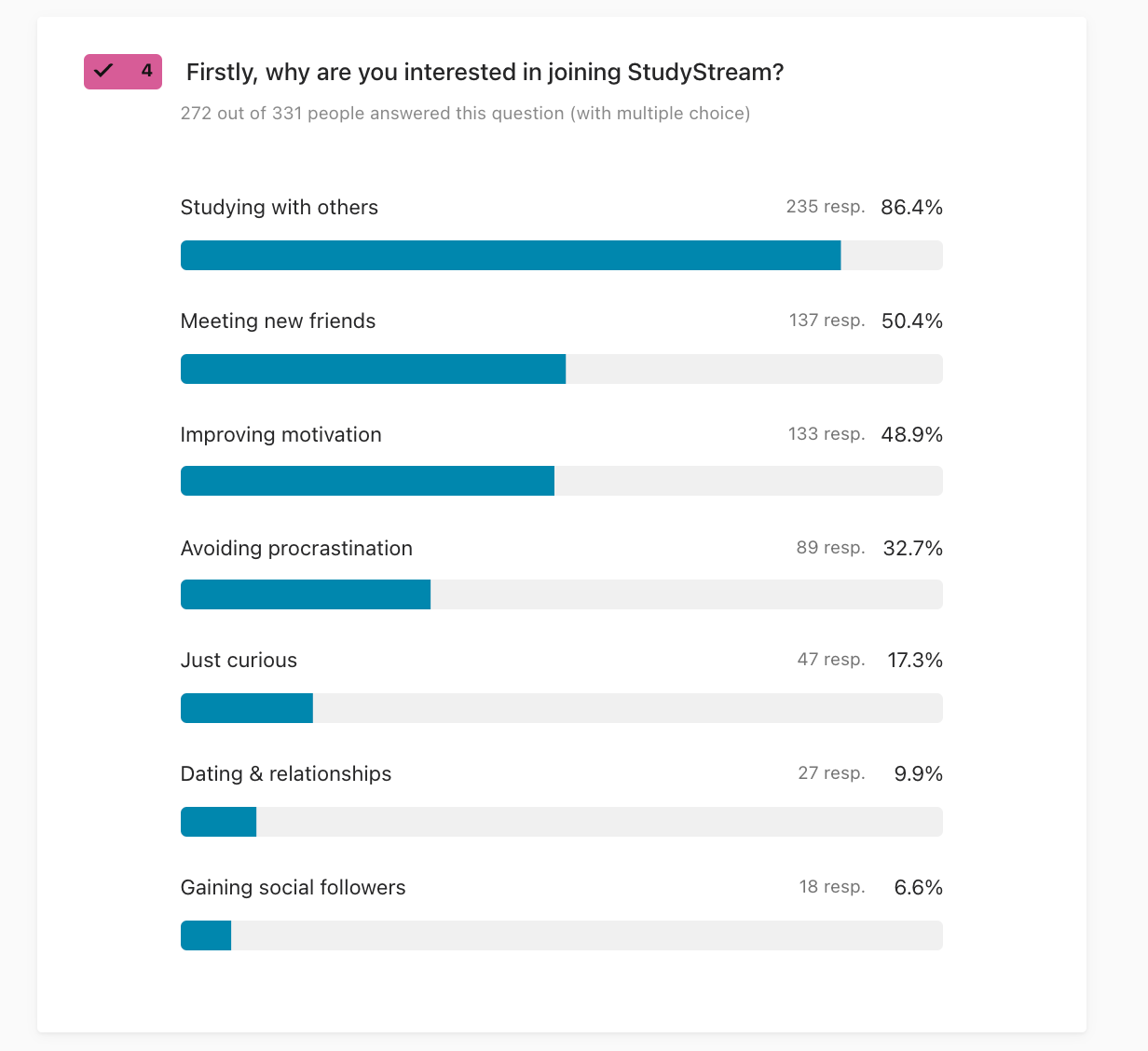1148x1051 pixels.
Task: Click the 86.4% percentage value
Action: tap(911, 207)
